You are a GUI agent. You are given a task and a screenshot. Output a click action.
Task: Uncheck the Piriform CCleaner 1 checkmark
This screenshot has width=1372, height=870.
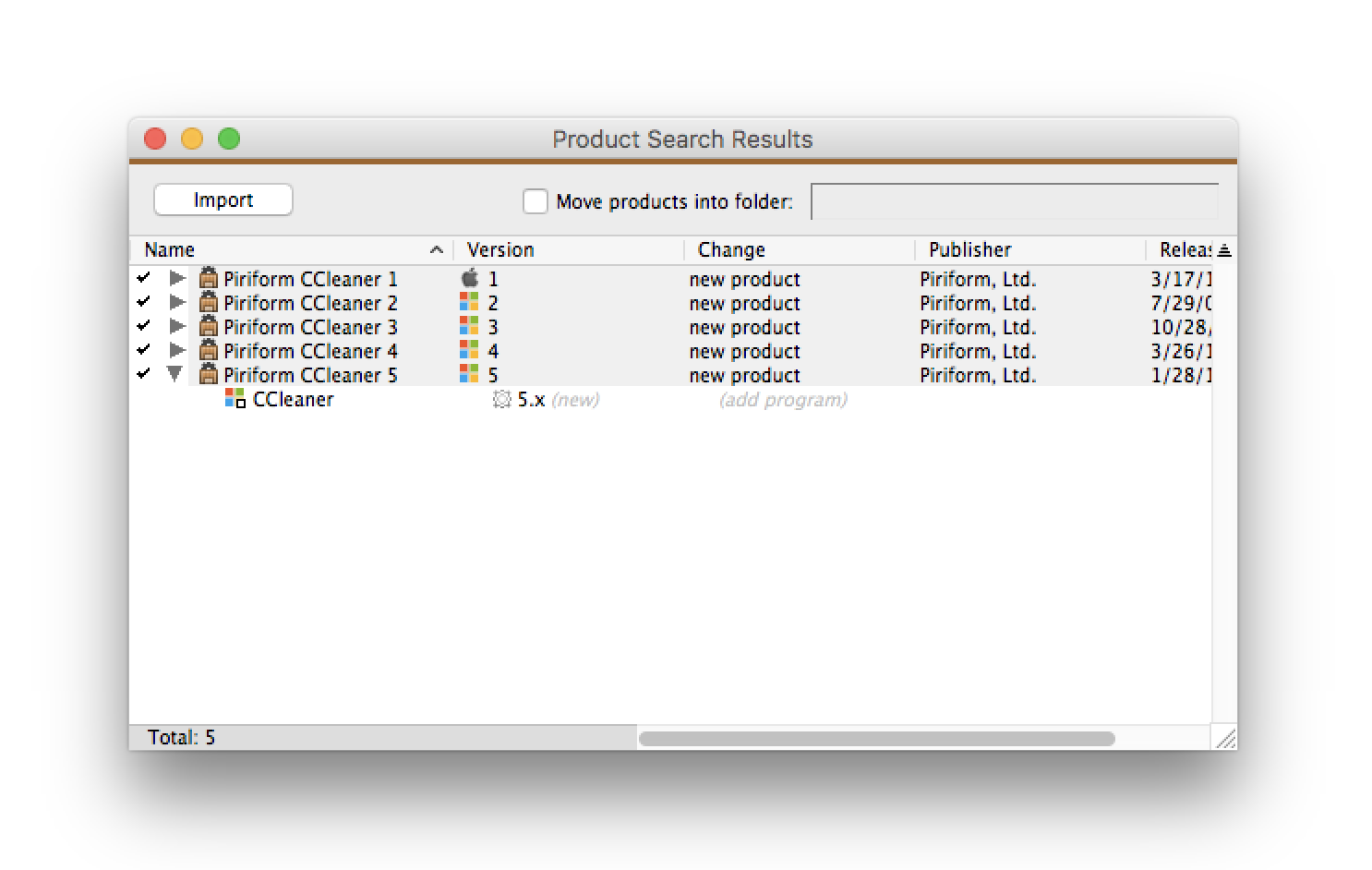point(143,277)
